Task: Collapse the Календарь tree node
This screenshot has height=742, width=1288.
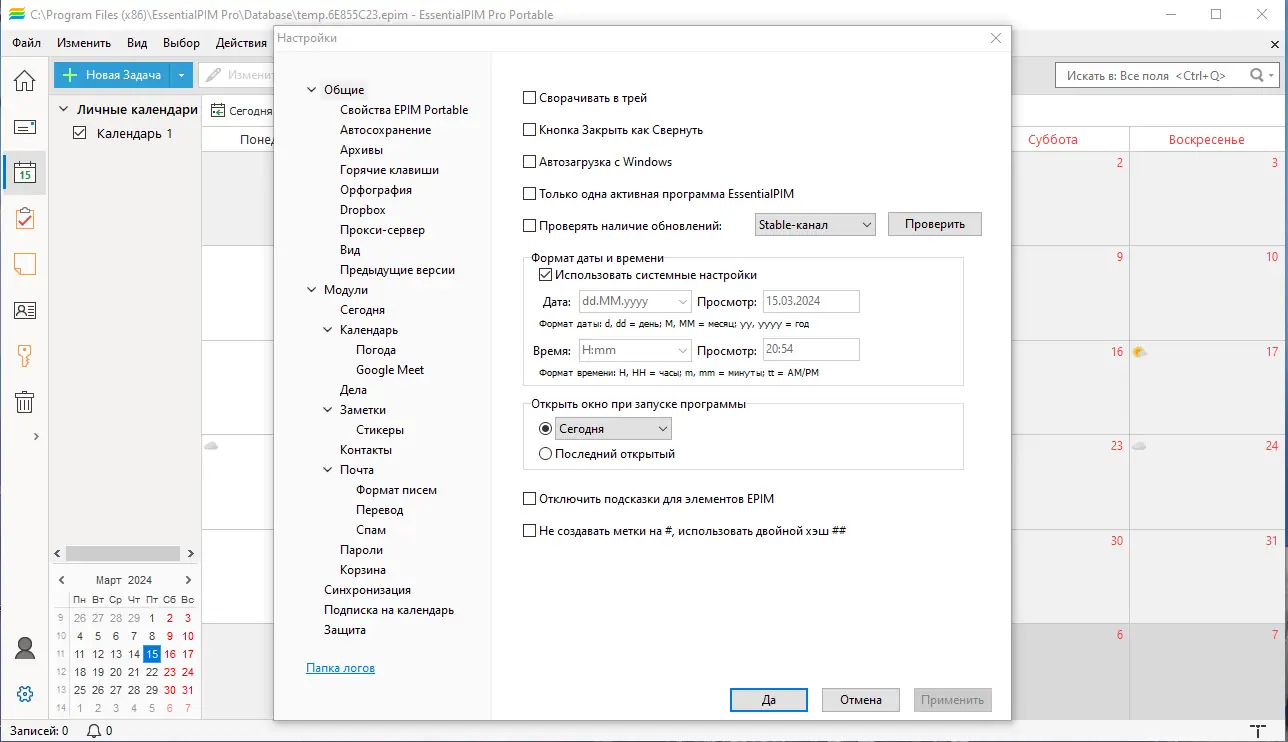Action: [x=329, y=330]
